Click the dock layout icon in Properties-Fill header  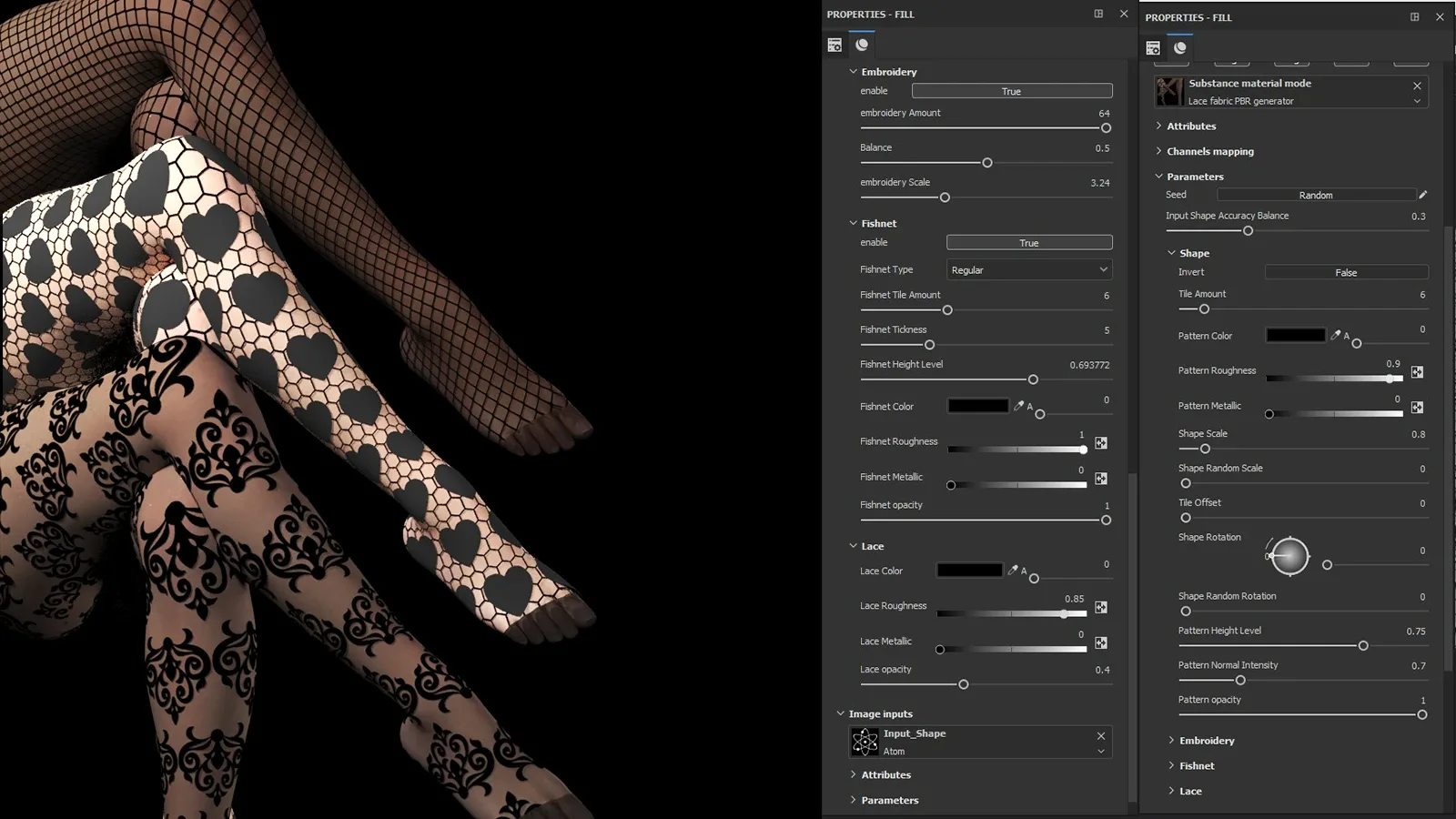pos(1098,14)
